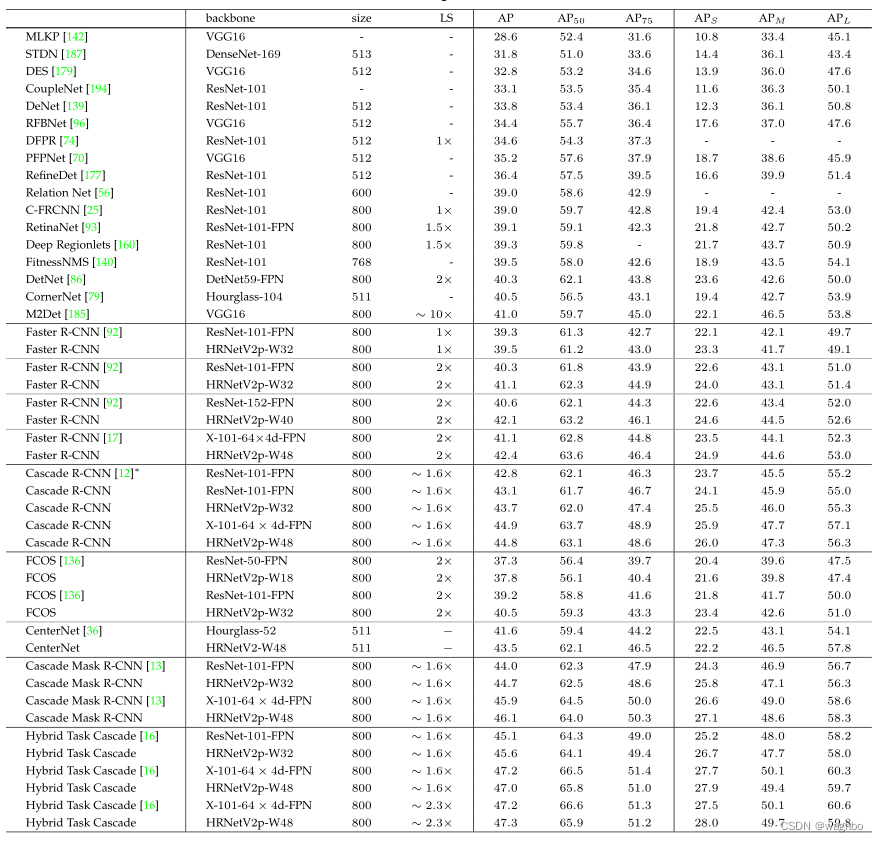
Task: Open RefineDet reference [177]
Action: pos(93,176)
